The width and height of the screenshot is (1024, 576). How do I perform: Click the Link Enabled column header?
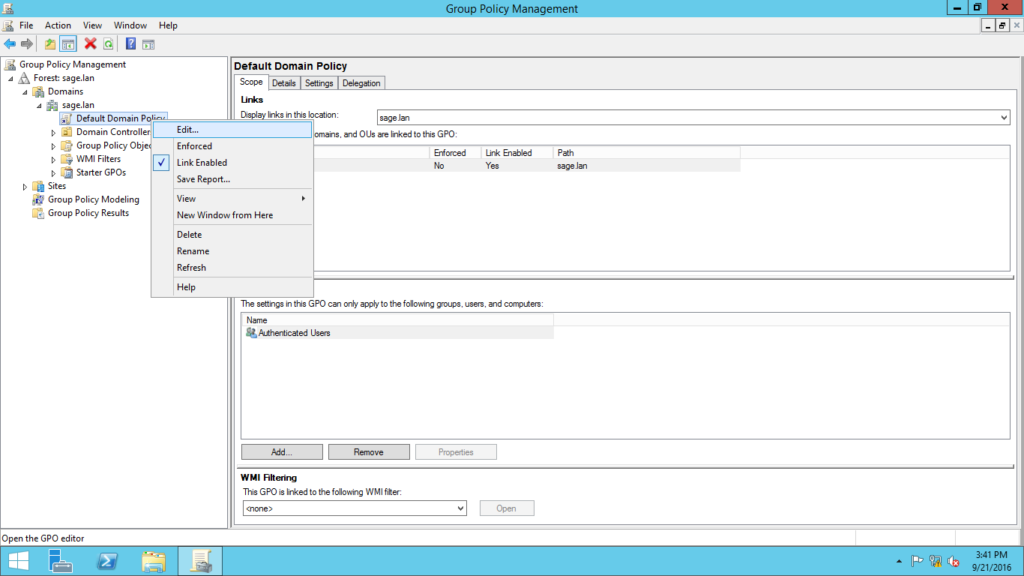tap(517, 153)
